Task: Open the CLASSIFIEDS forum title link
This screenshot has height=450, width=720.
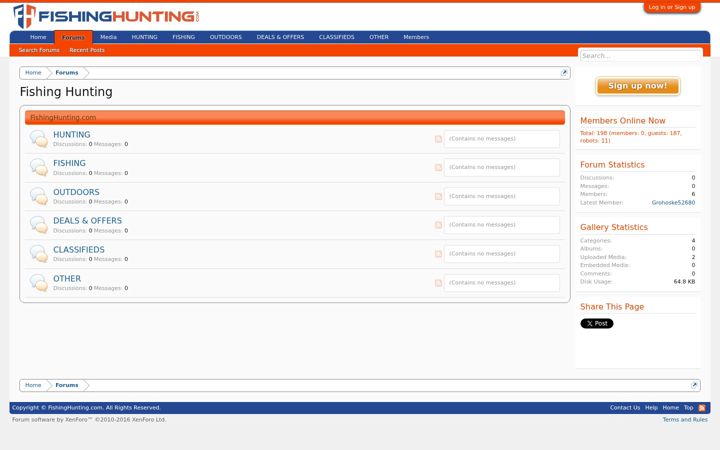Action: click(79, 250)
